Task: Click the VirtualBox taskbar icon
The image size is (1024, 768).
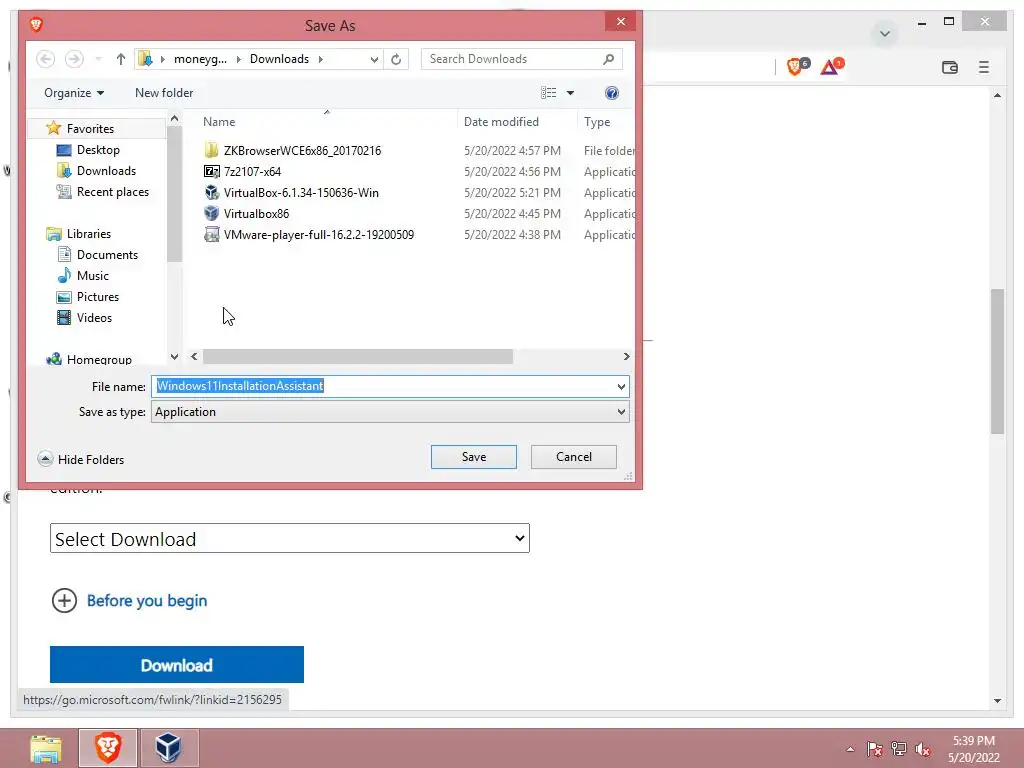Action: pos(168,748)
